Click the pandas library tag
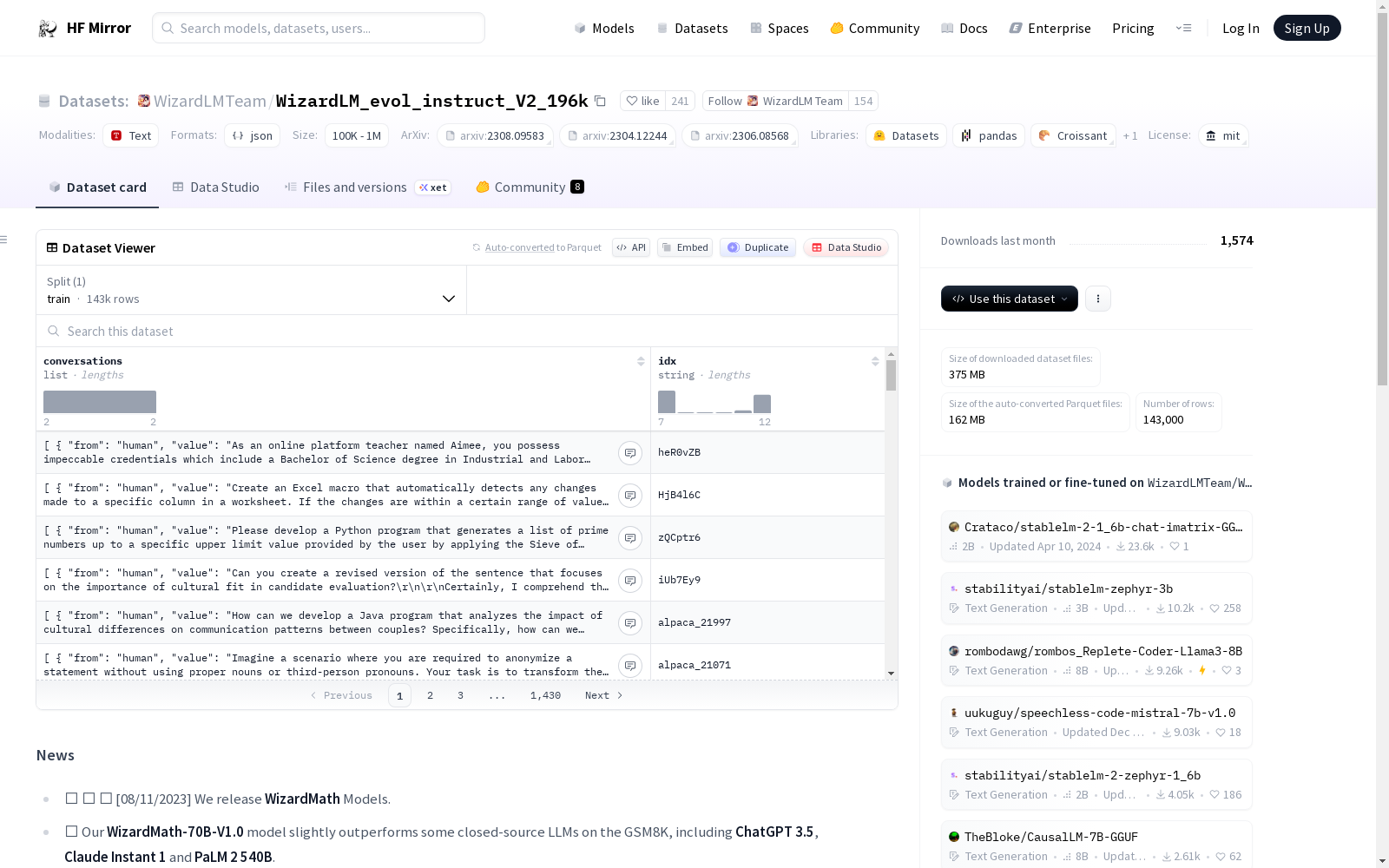The height and width of the screenshot is (868, 1389). tap(989, 135)
